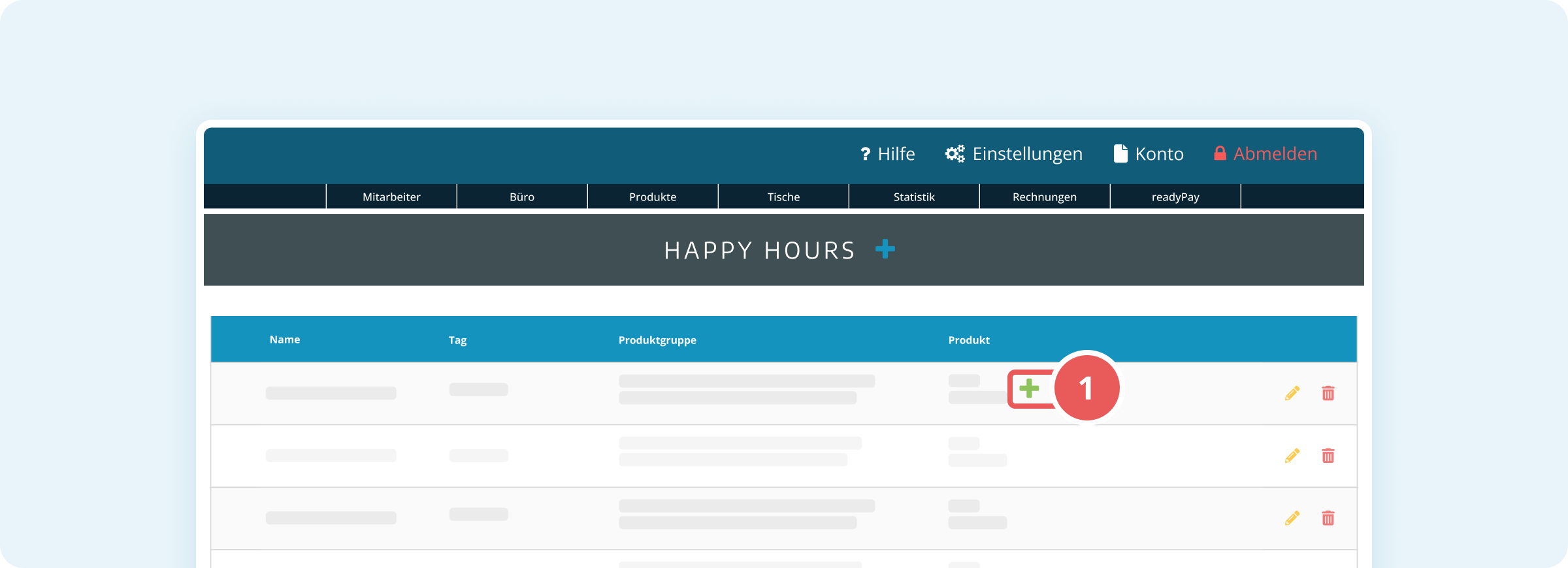The width and height of the screenshot is (1568, 568).
Task: Click the trash icon in the third row
Action: click(1328, 518)
